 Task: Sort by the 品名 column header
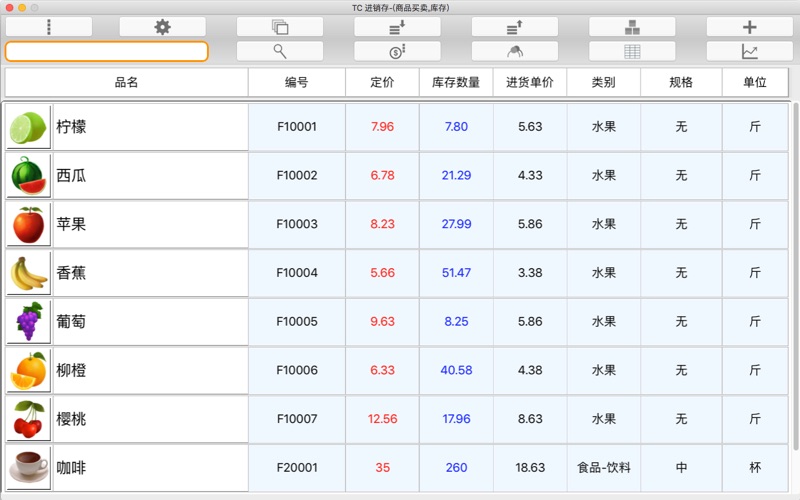(x=127, y=83)
